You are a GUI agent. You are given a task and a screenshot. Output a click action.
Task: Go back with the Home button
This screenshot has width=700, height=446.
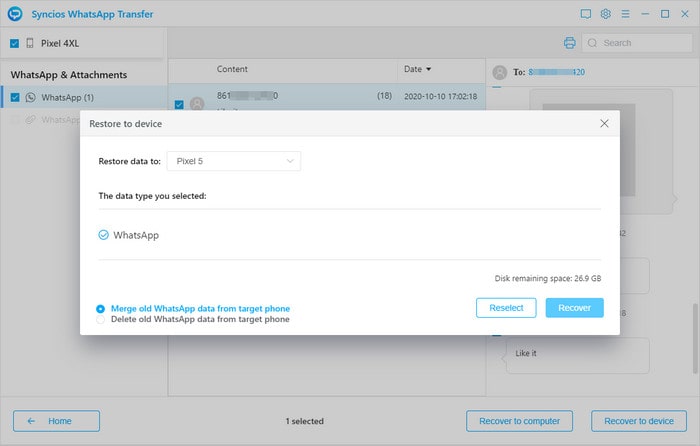(x=56, y=421)
